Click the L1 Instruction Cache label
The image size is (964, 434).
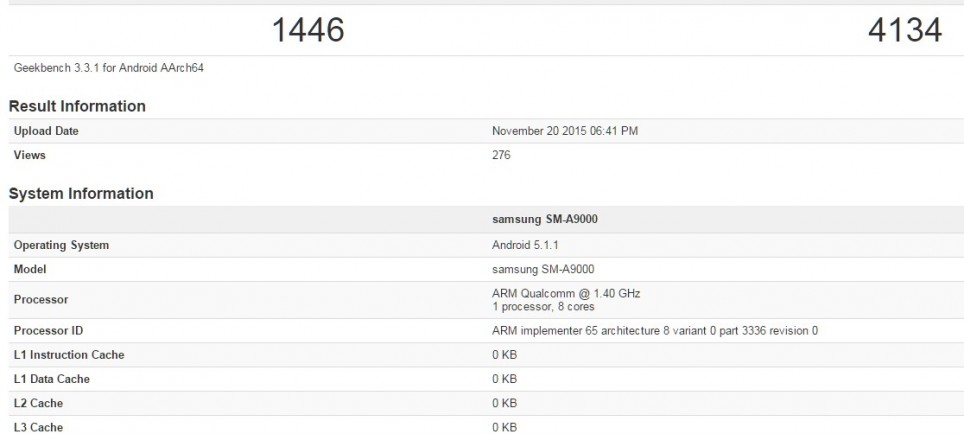click(69, 355)
